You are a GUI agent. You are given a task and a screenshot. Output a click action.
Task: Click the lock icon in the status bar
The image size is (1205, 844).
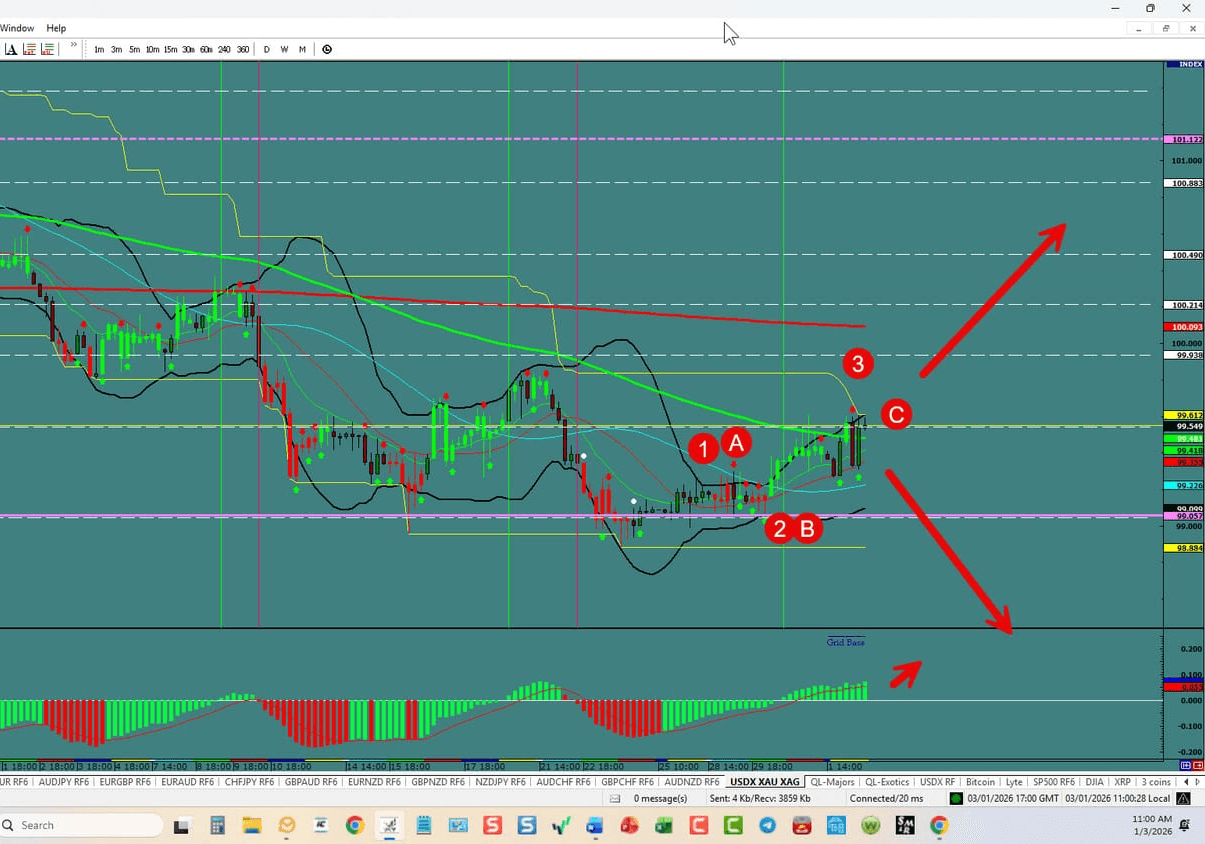1181,798
